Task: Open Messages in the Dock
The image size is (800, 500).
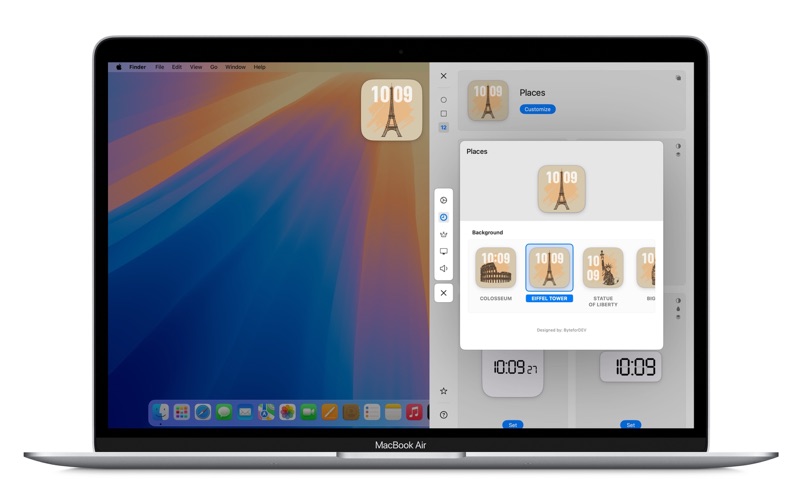Action: [x=223, y=412]
